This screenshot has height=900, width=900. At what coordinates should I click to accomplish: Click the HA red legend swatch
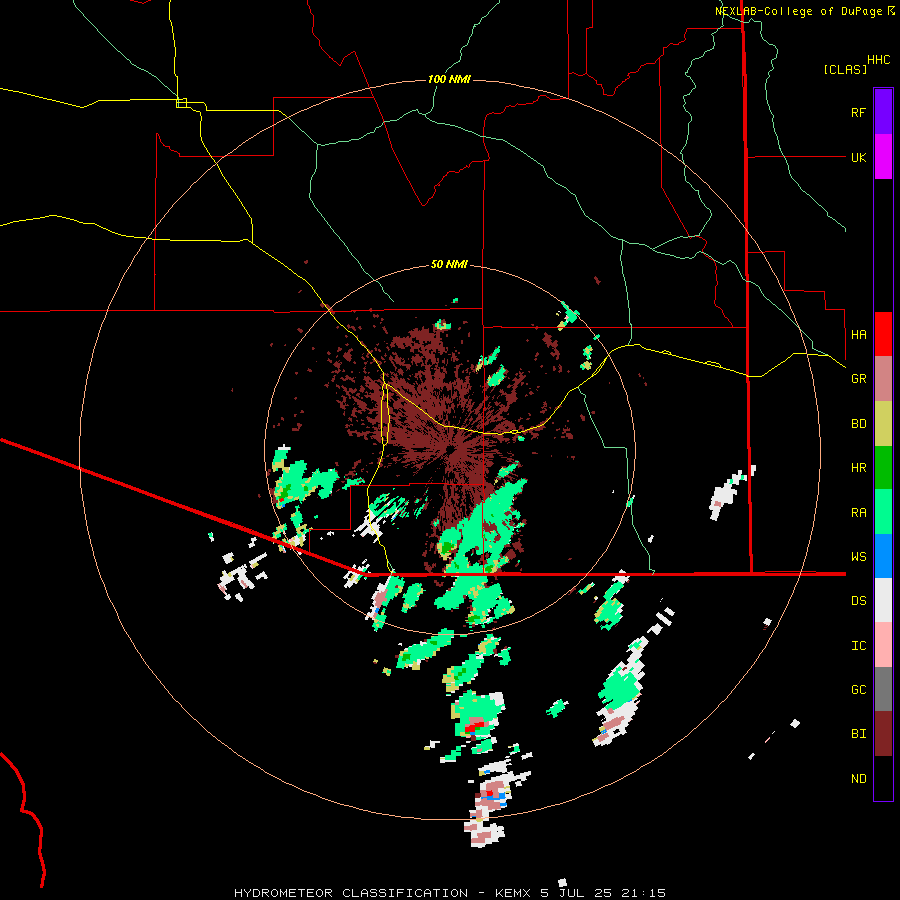tap(883, 334)
